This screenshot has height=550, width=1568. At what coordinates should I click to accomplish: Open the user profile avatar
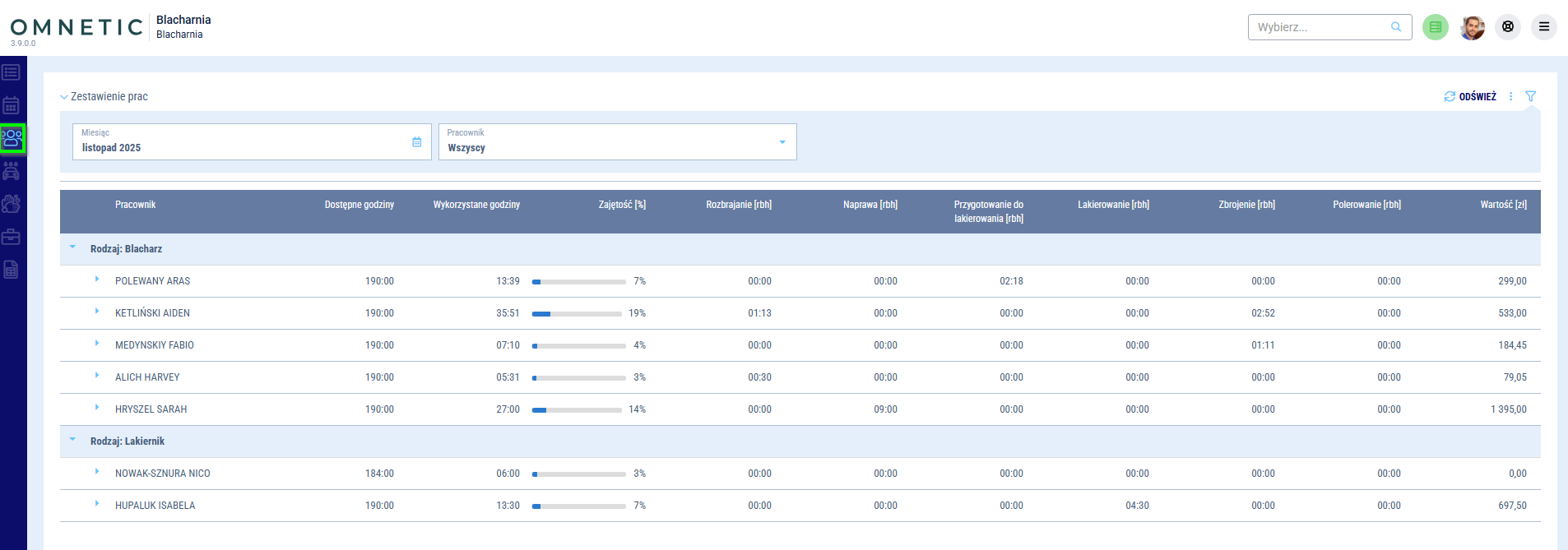coord(1472,27)
